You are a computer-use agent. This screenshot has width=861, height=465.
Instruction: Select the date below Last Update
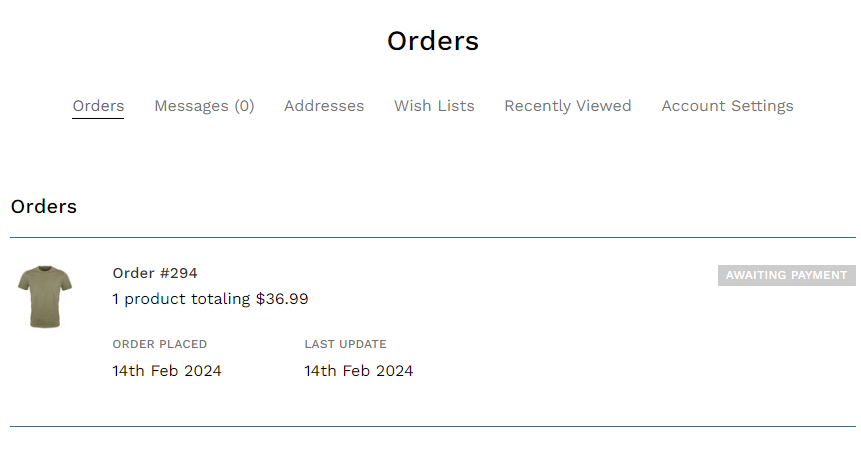pyautogui.click(x=358, y=371)
